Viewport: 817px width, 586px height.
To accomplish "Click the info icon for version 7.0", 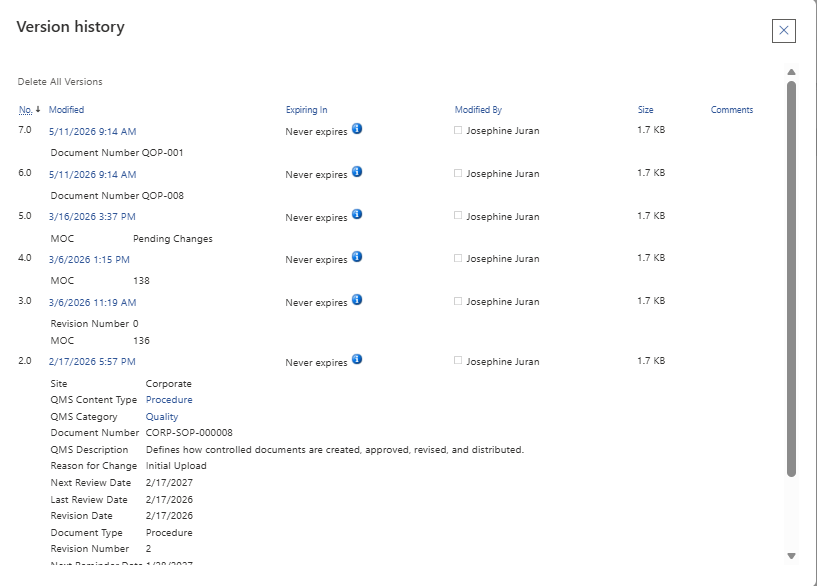I will tap(357, 129).
